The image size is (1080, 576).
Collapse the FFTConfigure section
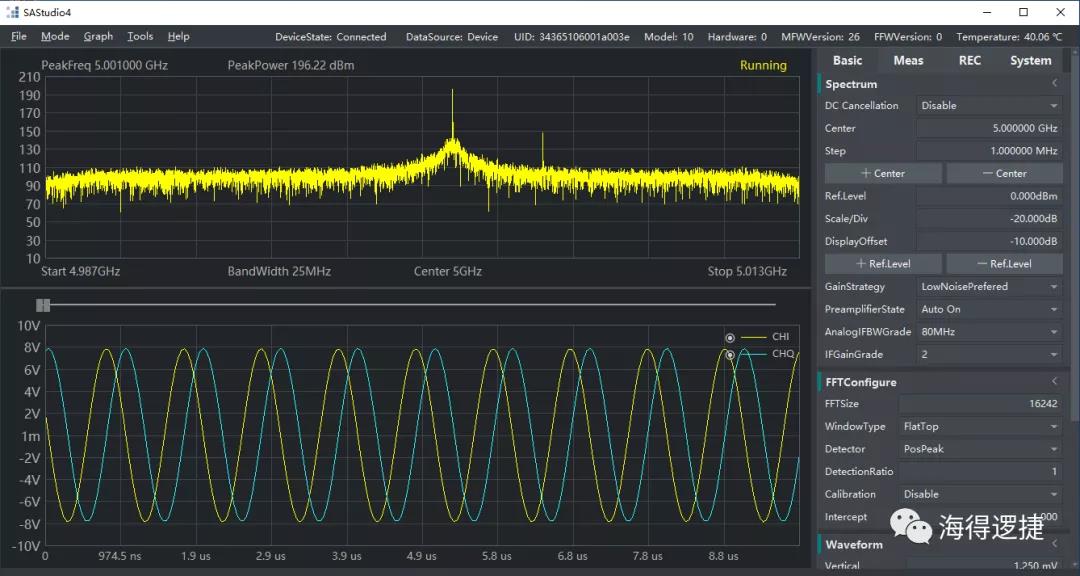pyautogui.click(x=1054, y=381)
